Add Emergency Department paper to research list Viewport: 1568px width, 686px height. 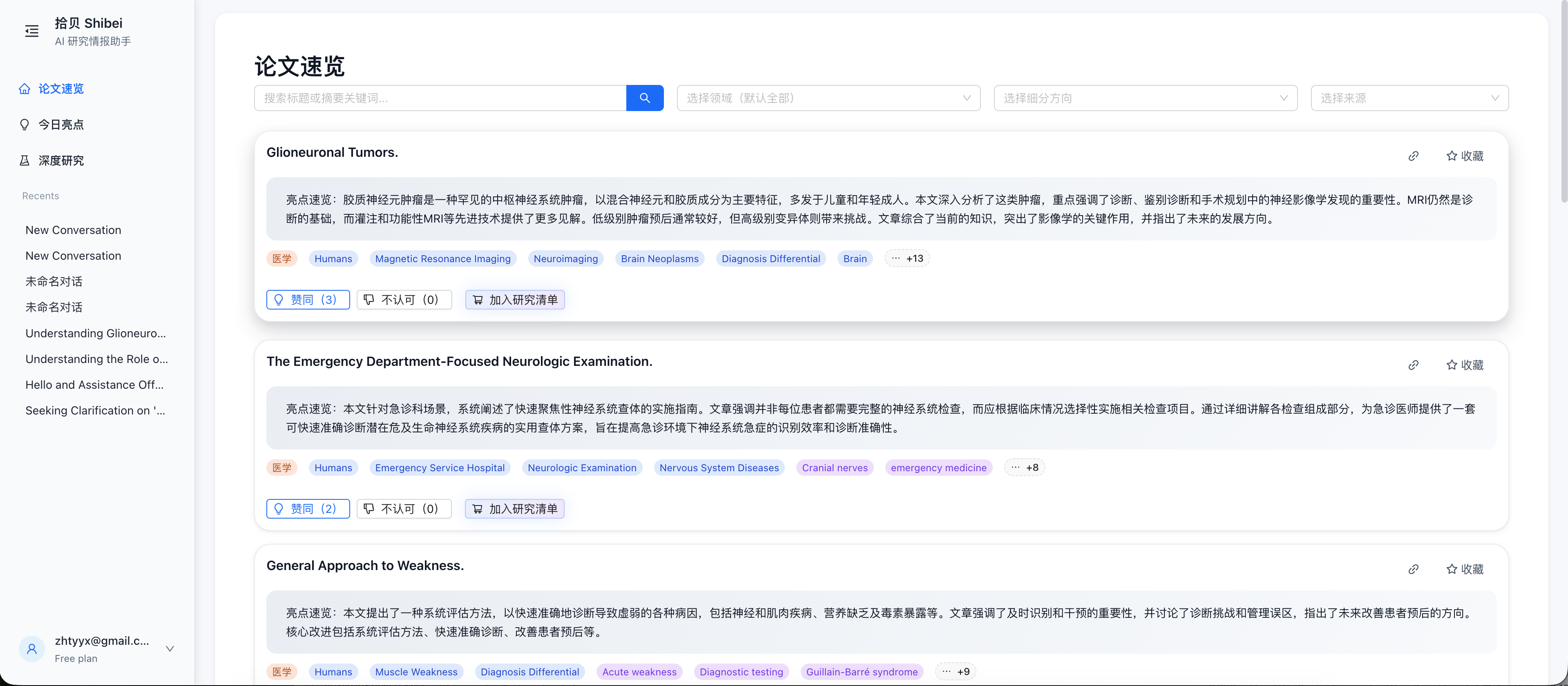point(515,508)
